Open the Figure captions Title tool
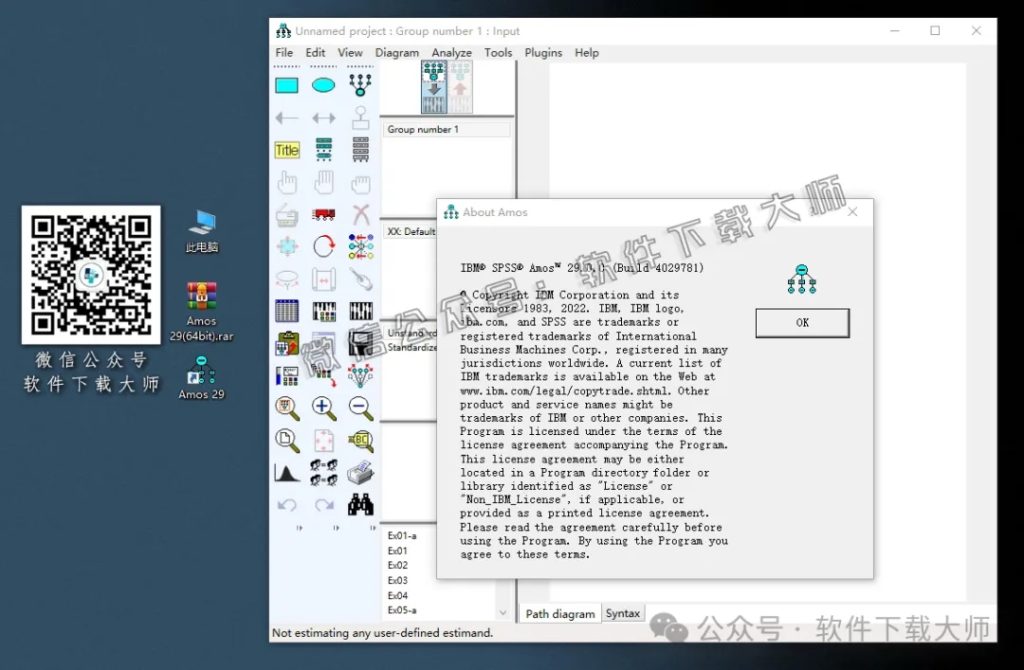Viewport: 1024px width, 670px height. [x=287, y=149]
